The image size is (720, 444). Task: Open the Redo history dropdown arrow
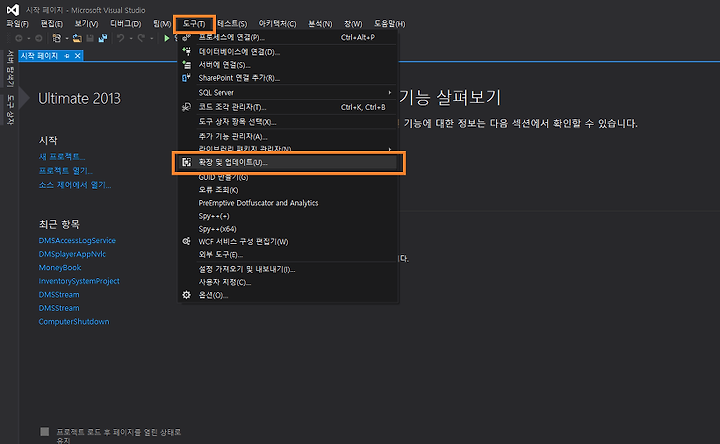pos(152,39)
